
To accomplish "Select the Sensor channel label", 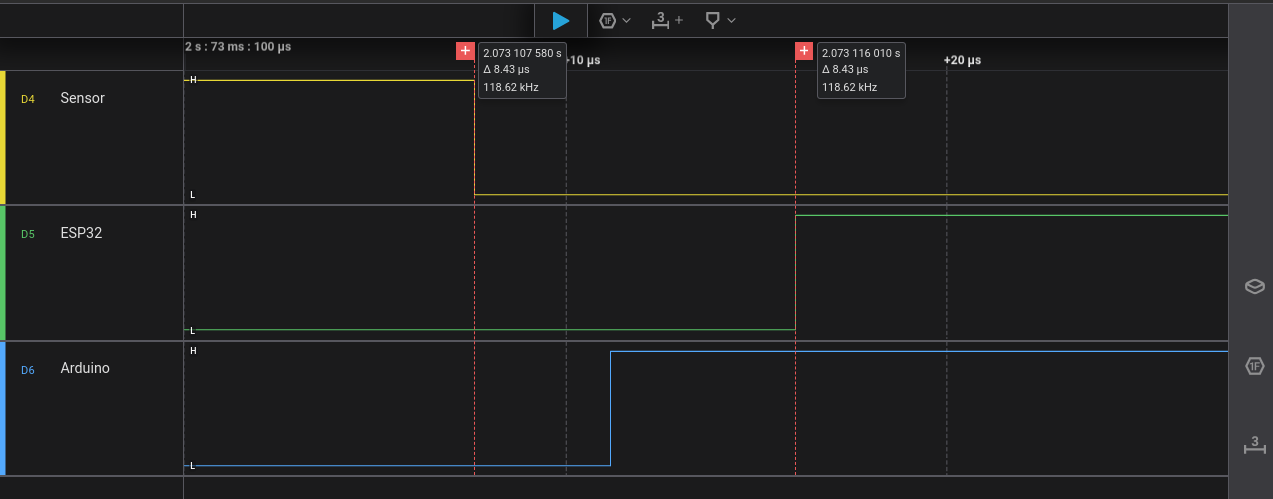I will 82,98.
